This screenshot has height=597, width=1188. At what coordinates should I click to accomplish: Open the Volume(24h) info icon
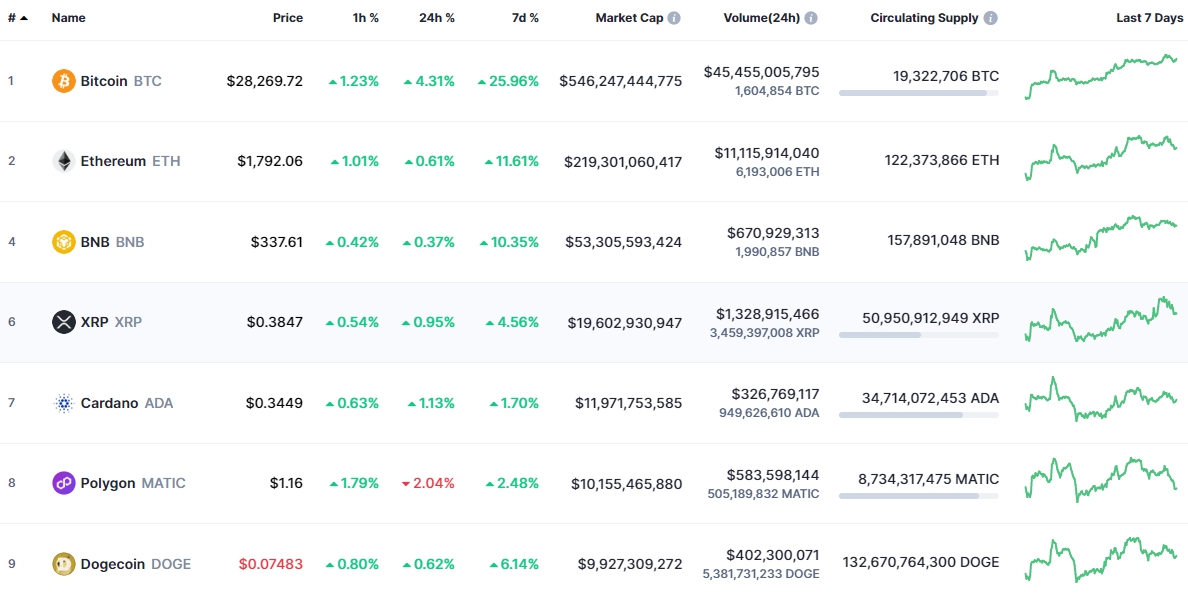coord(811,18)
